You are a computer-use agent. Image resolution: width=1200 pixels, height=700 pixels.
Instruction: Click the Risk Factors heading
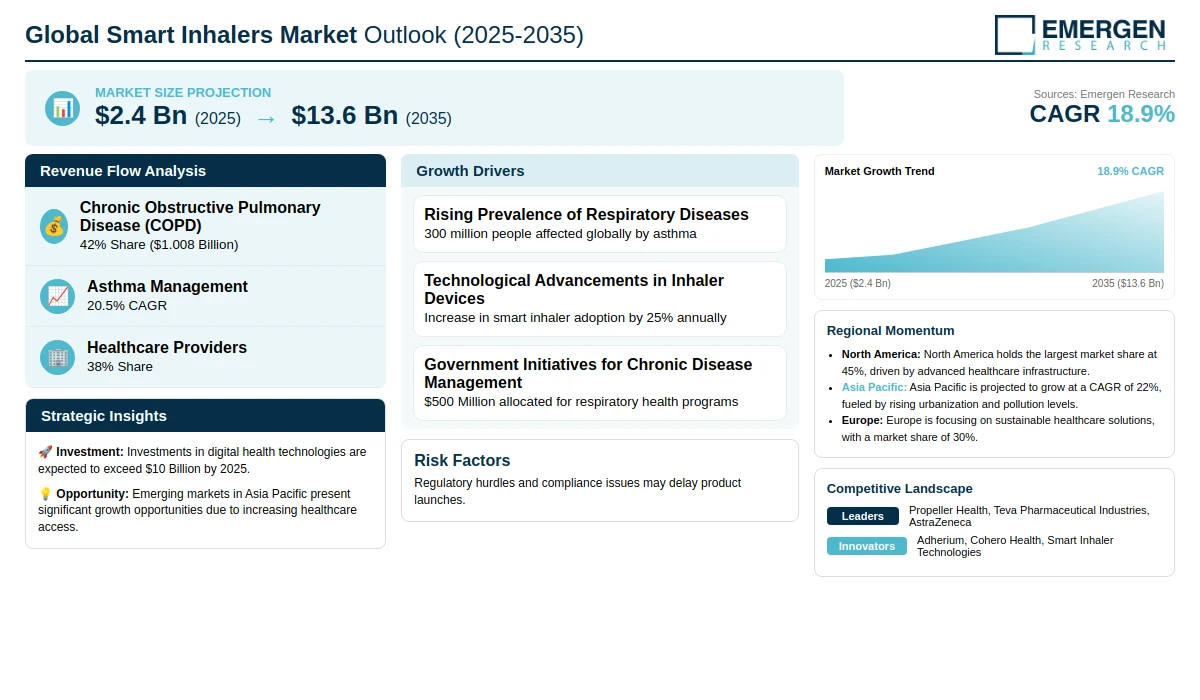pos(462,461)
